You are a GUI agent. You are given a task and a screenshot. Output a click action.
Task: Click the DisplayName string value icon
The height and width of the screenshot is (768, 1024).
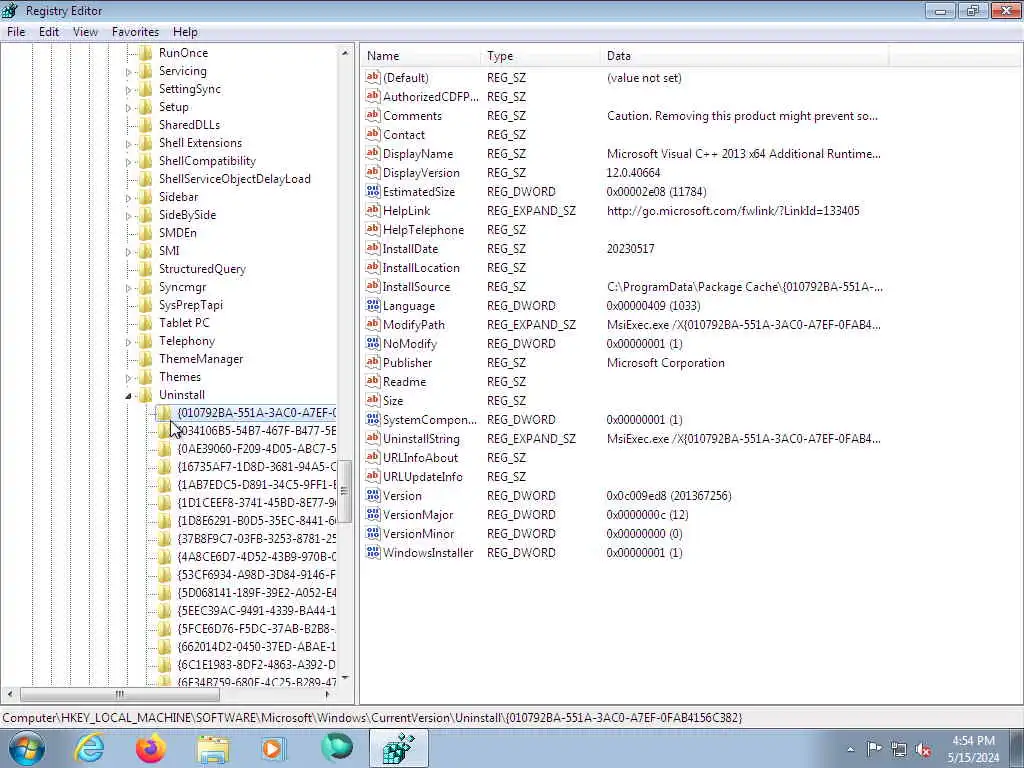373,153
